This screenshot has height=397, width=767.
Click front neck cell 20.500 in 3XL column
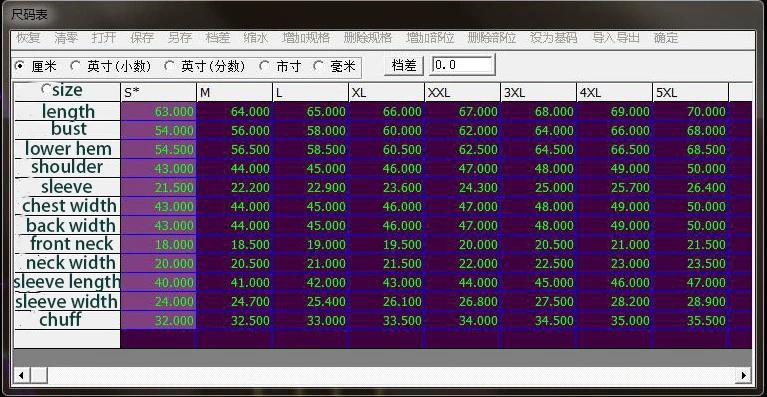pyautogui.click(x=539, y=244)
